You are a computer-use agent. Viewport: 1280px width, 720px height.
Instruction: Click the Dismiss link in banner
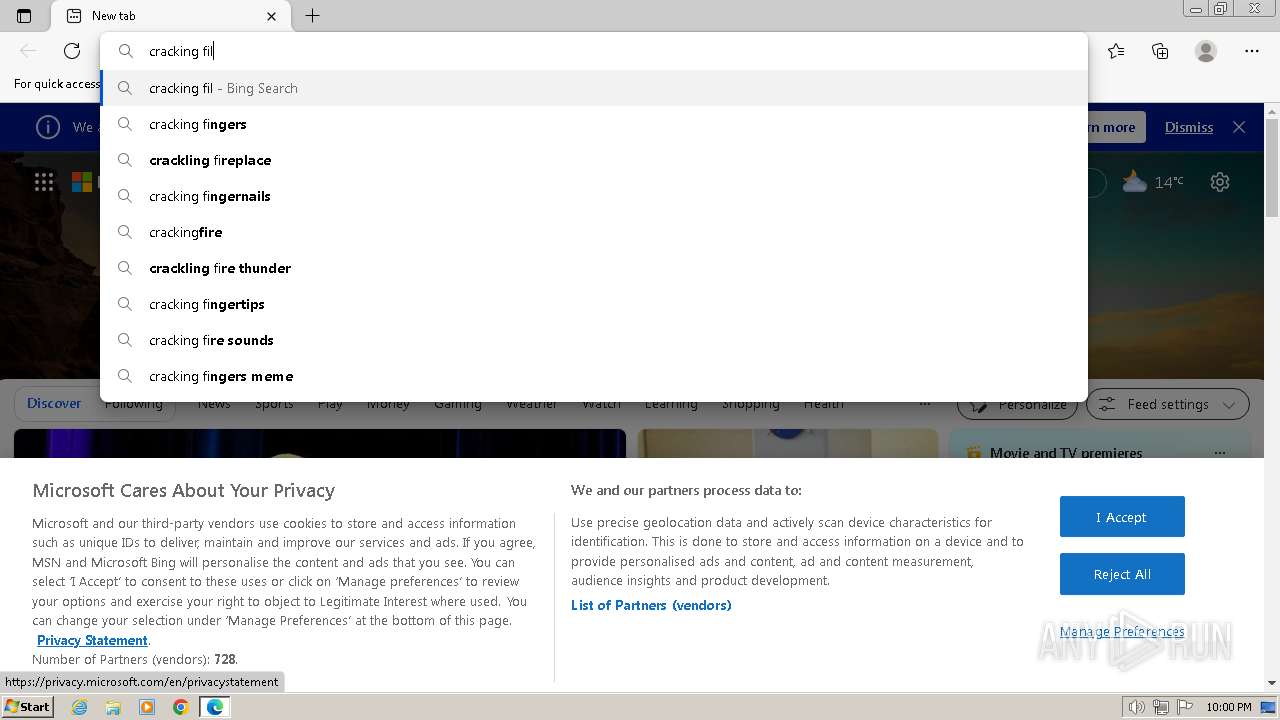click(x=1189, y=127)
